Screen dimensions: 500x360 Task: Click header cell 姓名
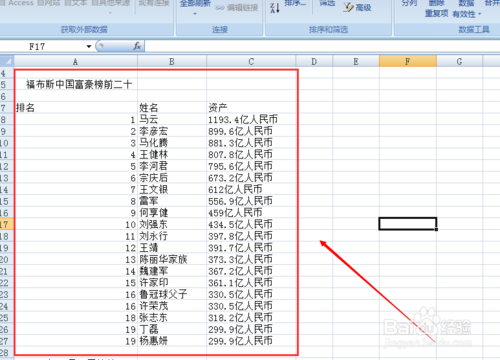point(172,108)
